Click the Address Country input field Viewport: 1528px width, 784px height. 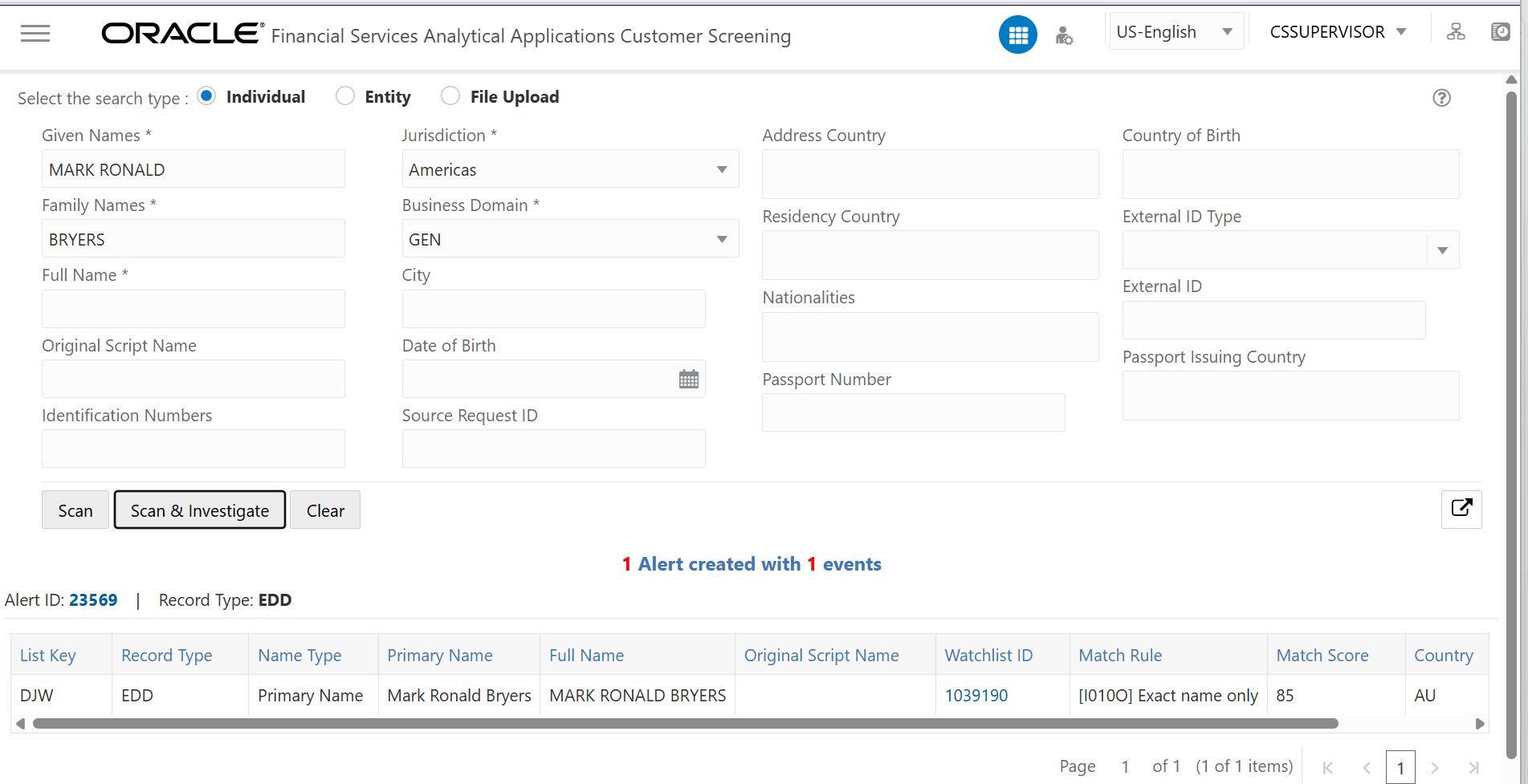[x=931, y=174]
